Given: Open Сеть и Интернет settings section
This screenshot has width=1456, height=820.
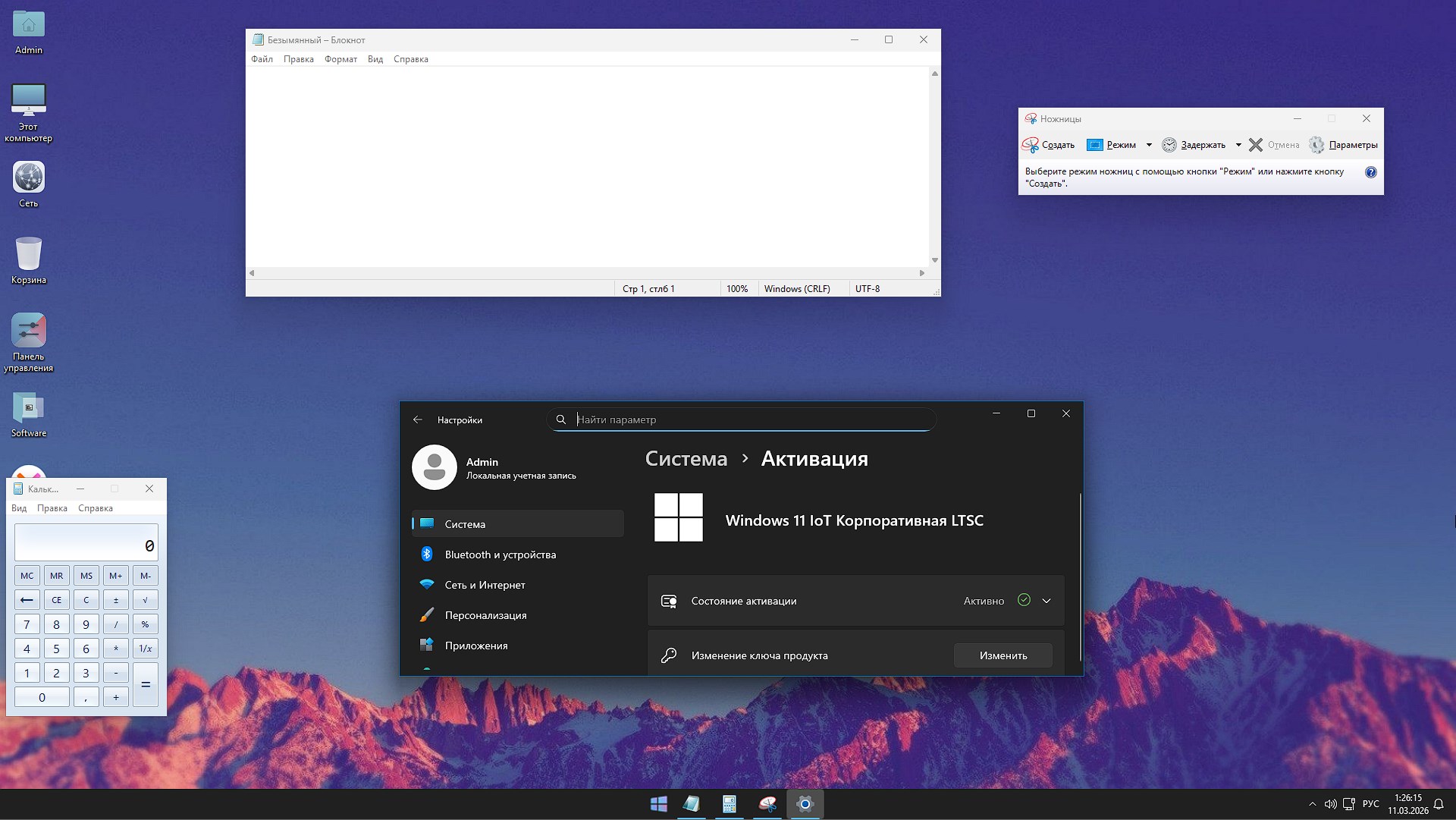Looking at the screenshot, I should 485,585.
